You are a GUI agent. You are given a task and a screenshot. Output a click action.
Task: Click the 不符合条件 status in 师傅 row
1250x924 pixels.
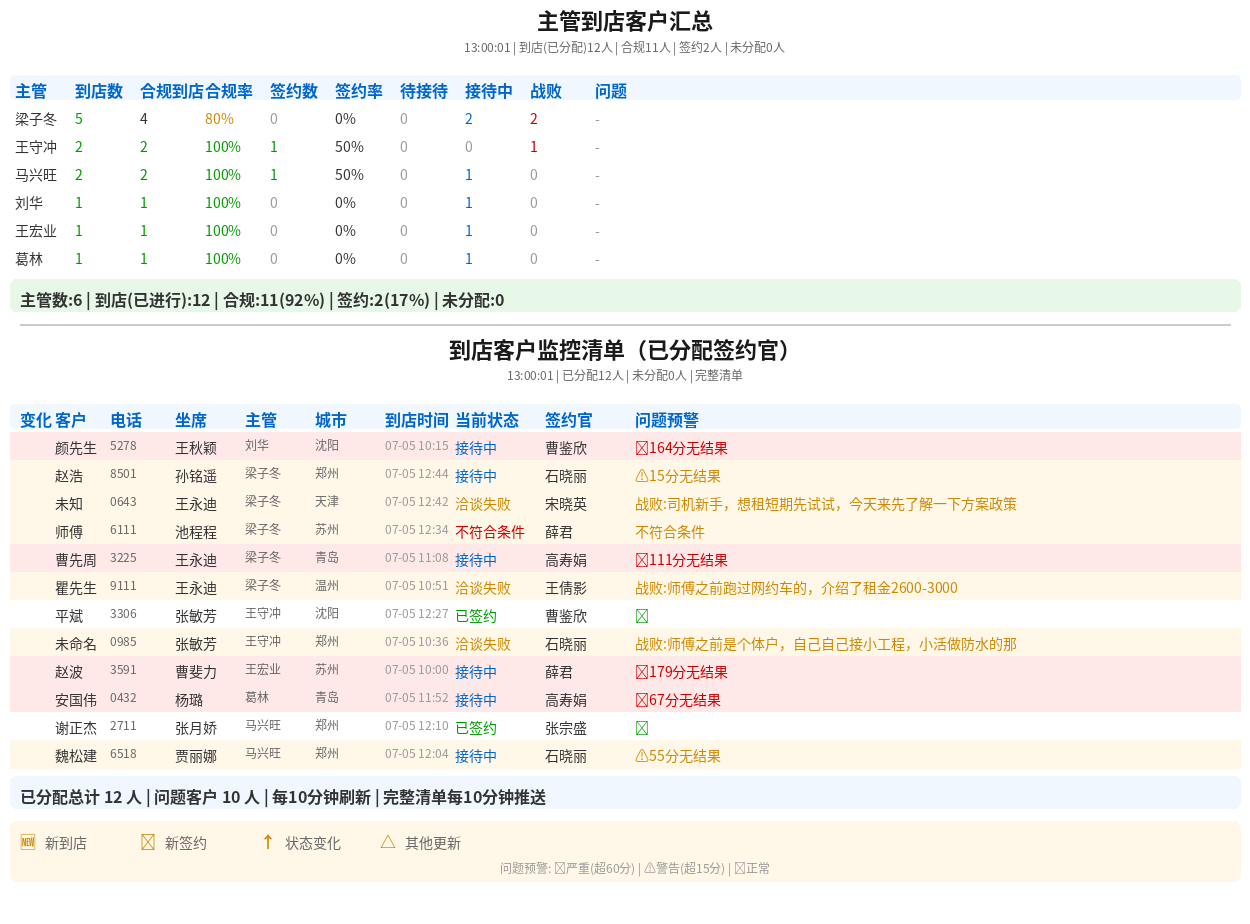[490, 532]
